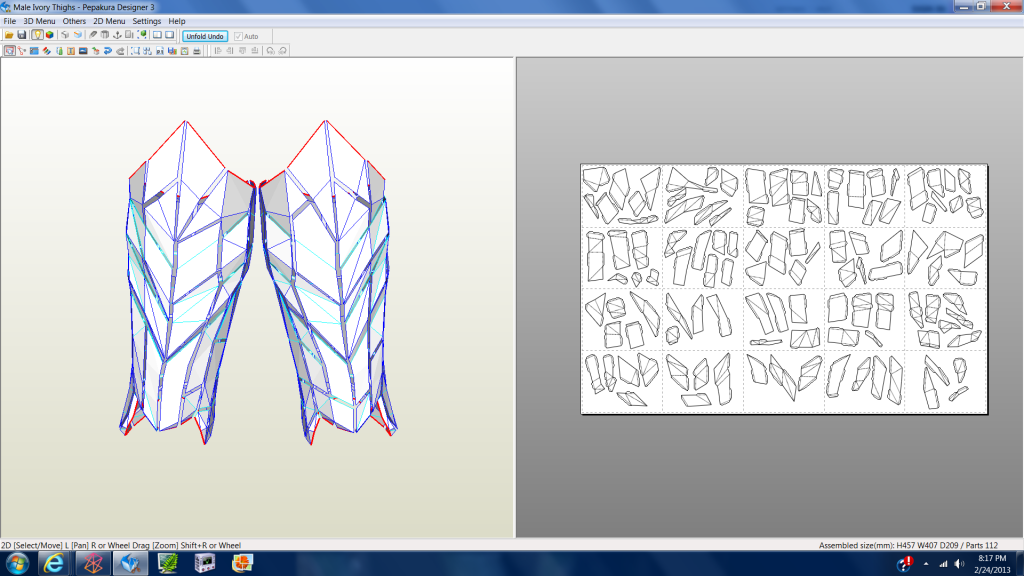1024x576 pixels.
Task: Click the dashed selection rectangle icon
Action: 135,50
